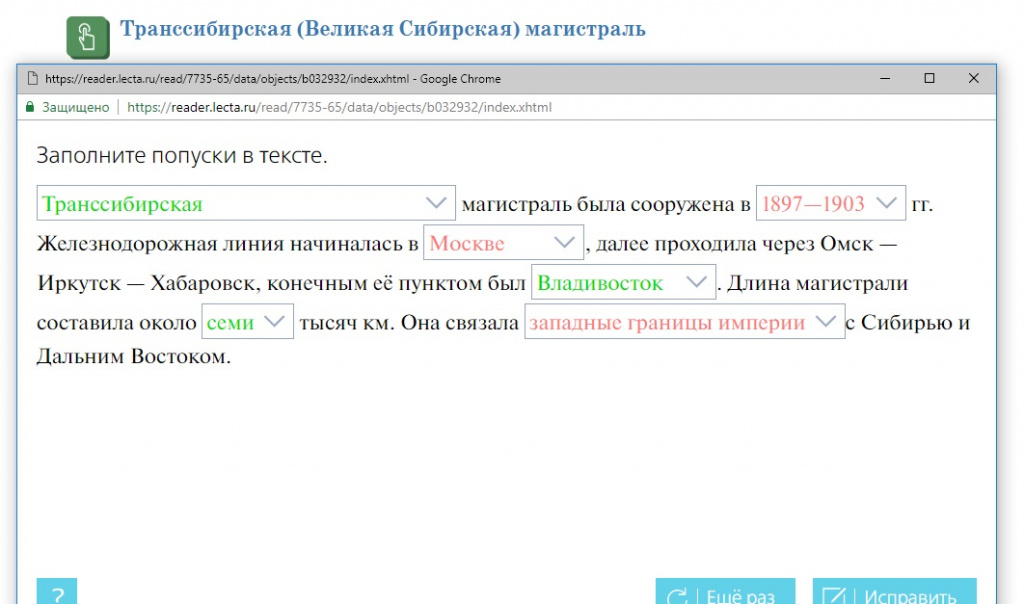Open the question mark help button
This screenshot has height=604, width=1024.
click(x=57, y=593)
